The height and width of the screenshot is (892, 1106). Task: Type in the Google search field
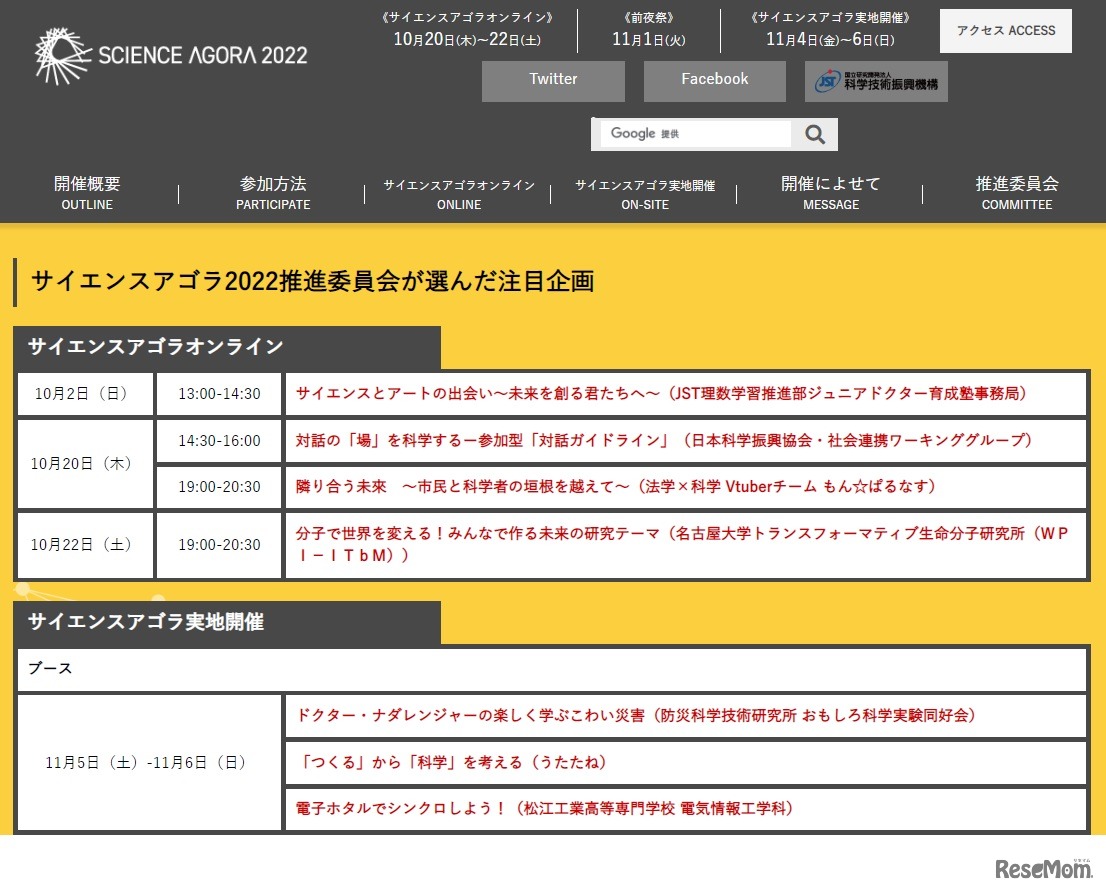point(695,134)
